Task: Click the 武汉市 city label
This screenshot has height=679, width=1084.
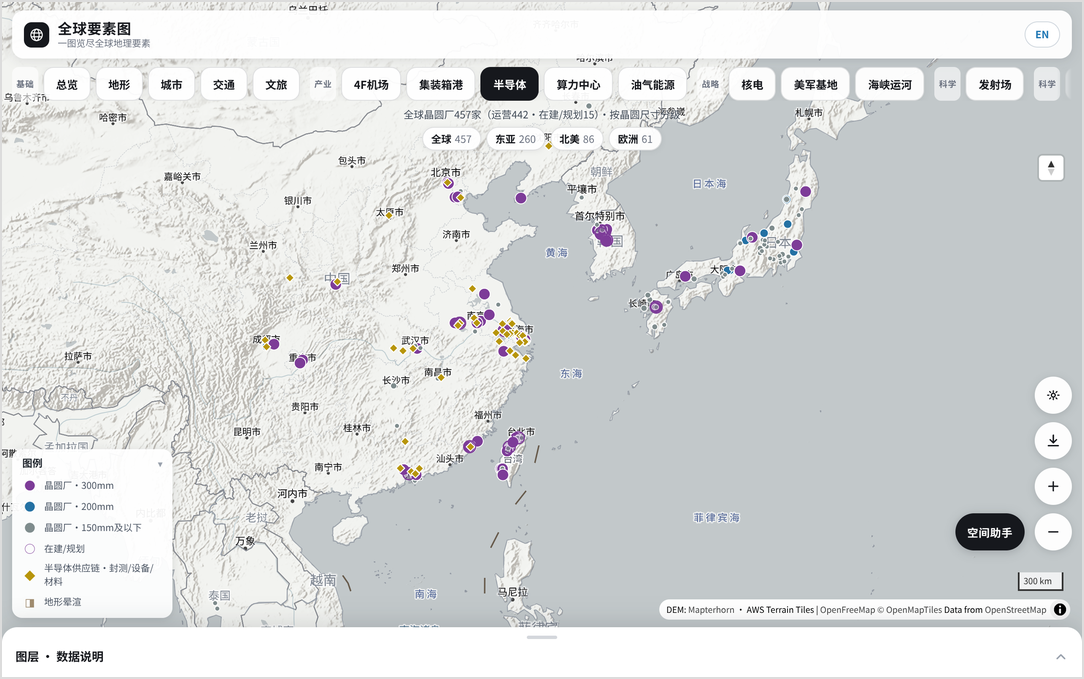Action: click(x=415, y=340)
